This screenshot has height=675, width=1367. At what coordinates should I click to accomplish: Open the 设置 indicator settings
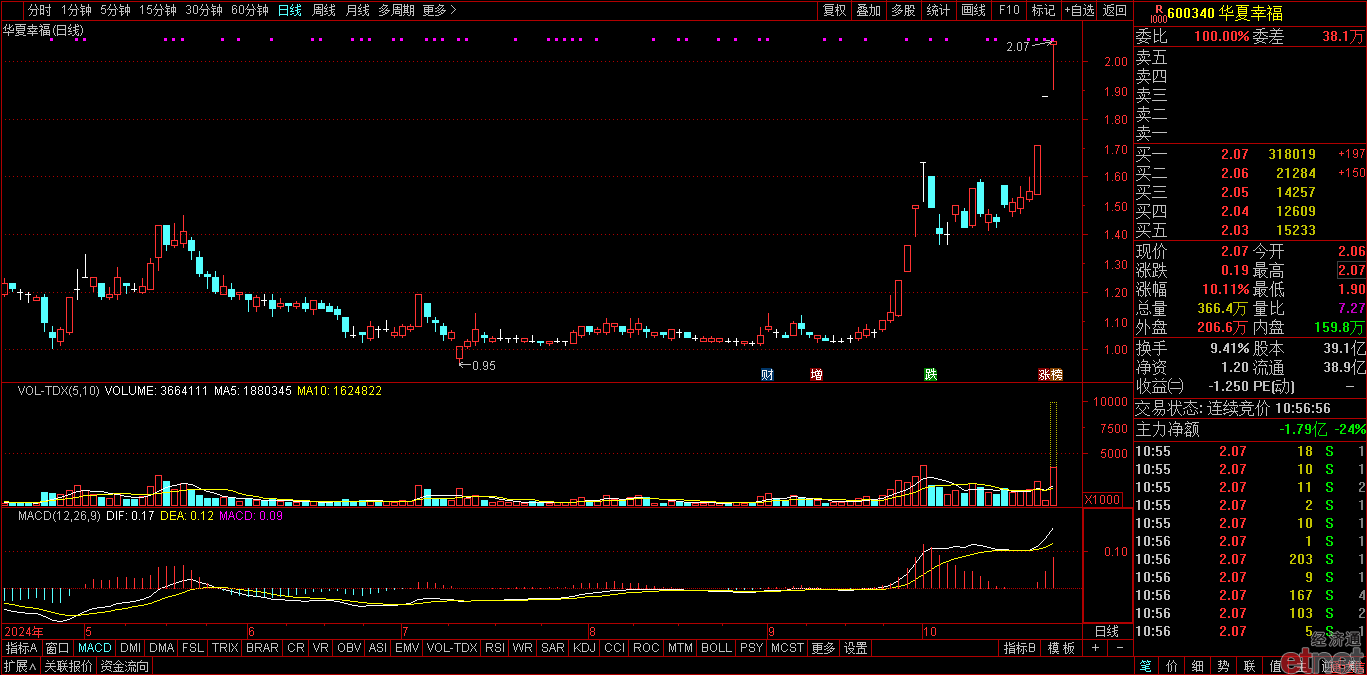856,648
